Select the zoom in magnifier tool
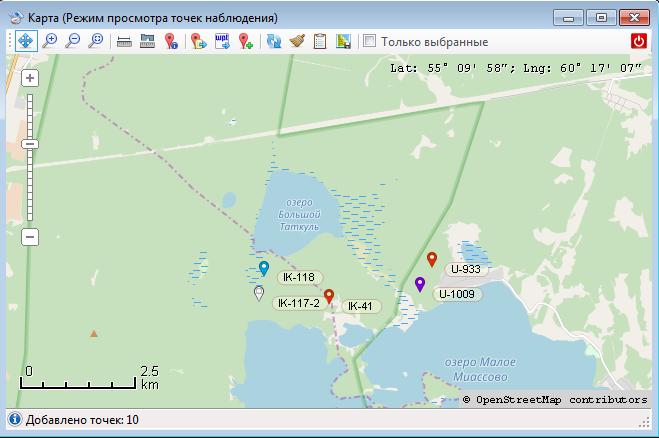The height and width of the screenshot is (438, 659). [x=50, y=41]
